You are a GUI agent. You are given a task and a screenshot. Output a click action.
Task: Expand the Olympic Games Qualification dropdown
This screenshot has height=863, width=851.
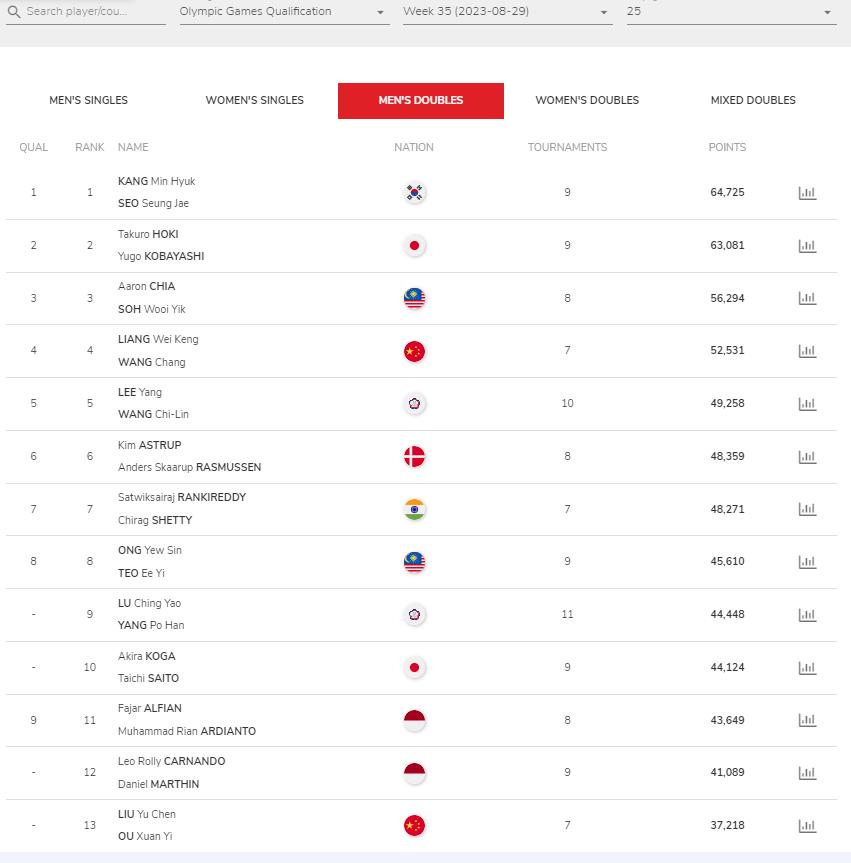[x=284, y=12]
